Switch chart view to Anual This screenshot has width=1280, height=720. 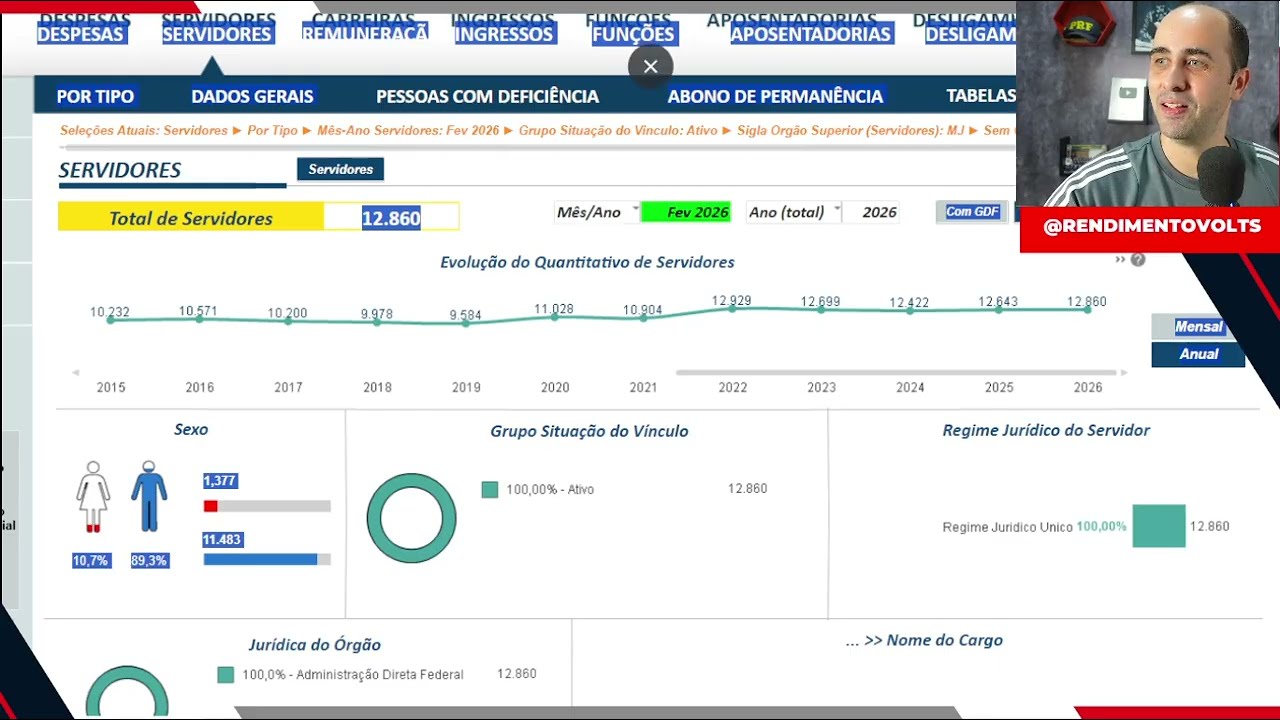1198,354
